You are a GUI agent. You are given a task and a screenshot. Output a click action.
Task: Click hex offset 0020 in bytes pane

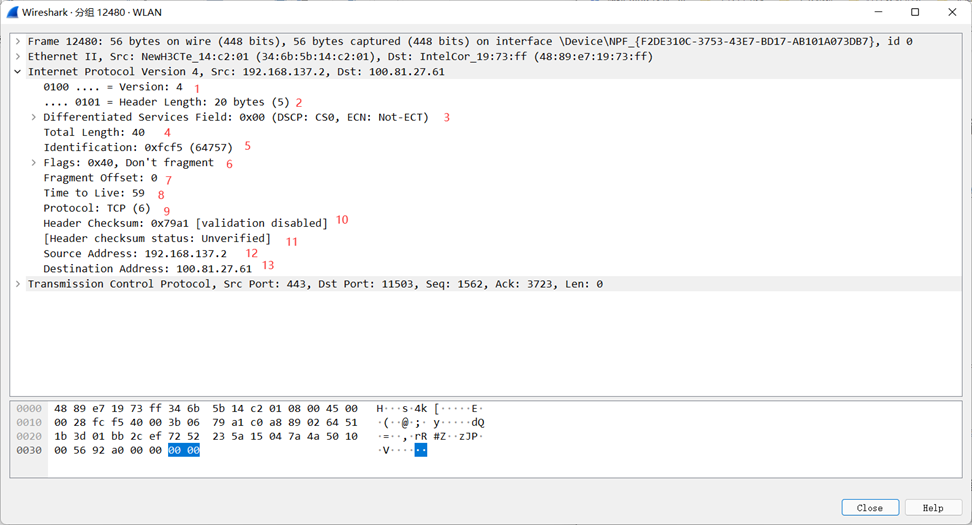pyautogui.click(x=29, y=436)
